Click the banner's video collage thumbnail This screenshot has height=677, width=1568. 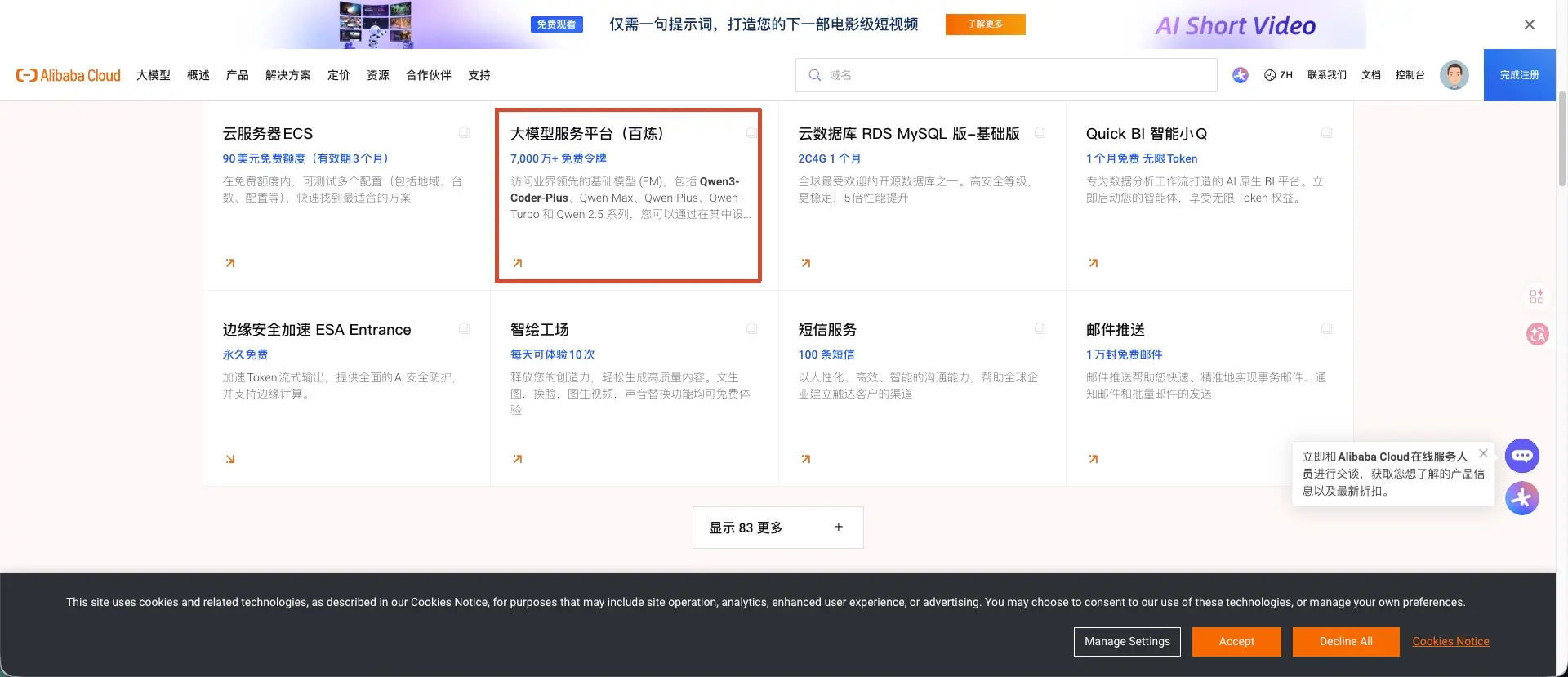pos(376,24)
